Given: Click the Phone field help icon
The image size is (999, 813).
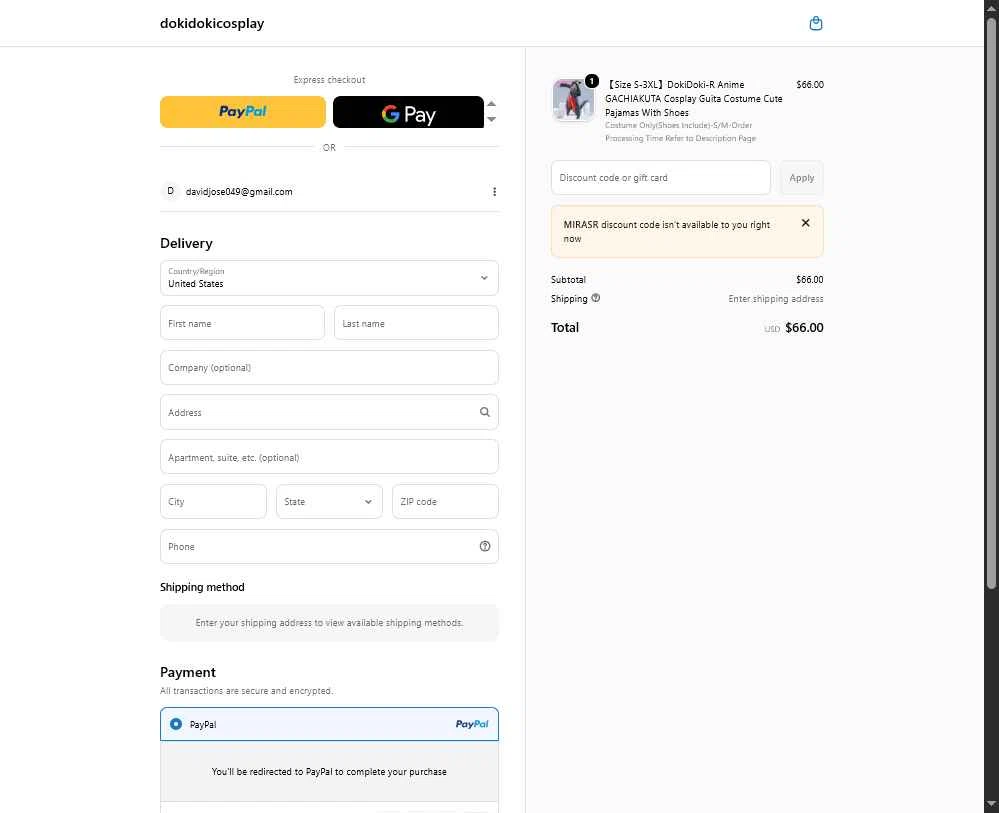Looking at the screenshot, I should [x=485, y=546].
